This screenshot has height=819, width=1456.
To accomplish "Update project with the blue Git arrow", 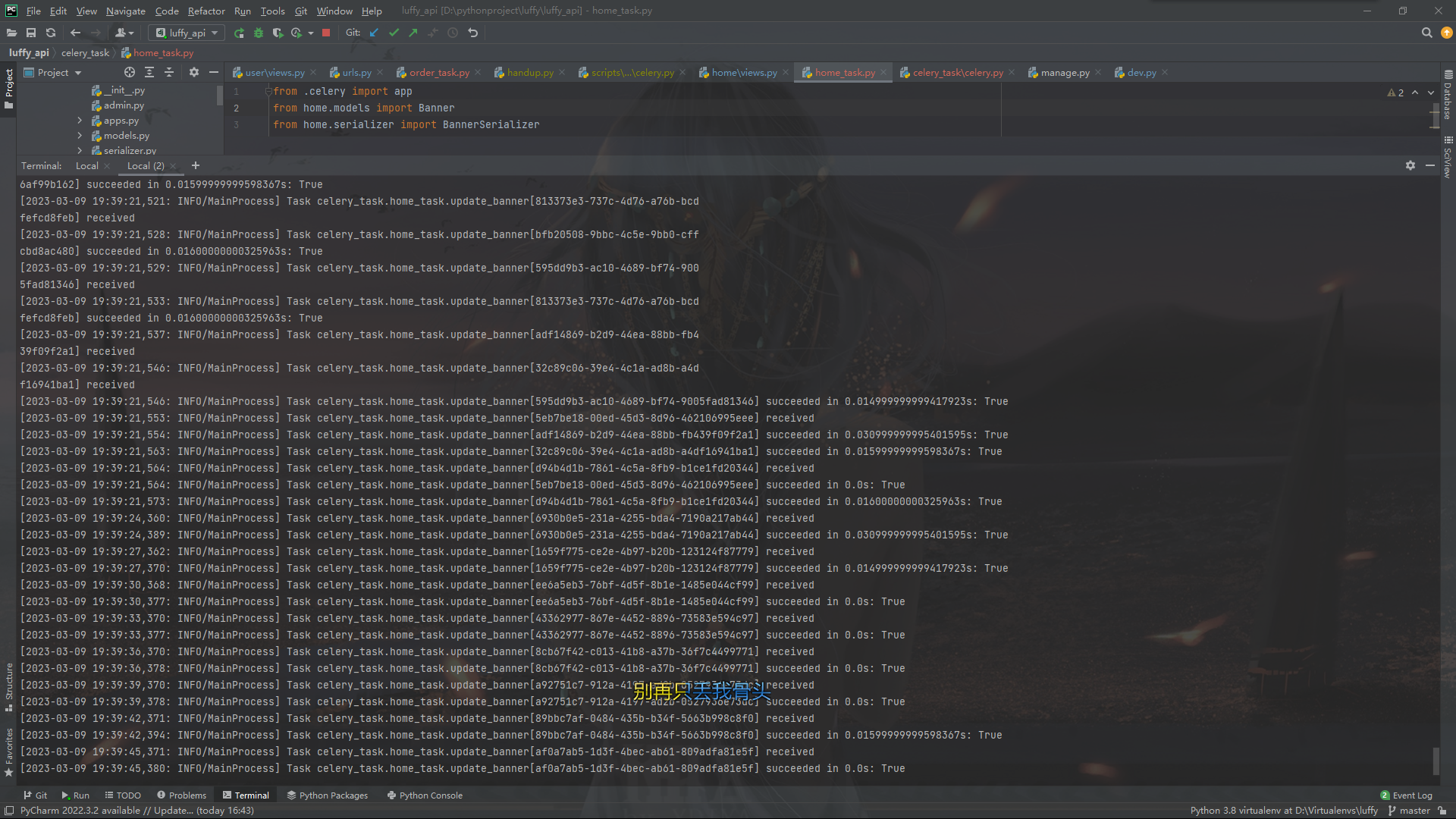I will click(374, 33).
